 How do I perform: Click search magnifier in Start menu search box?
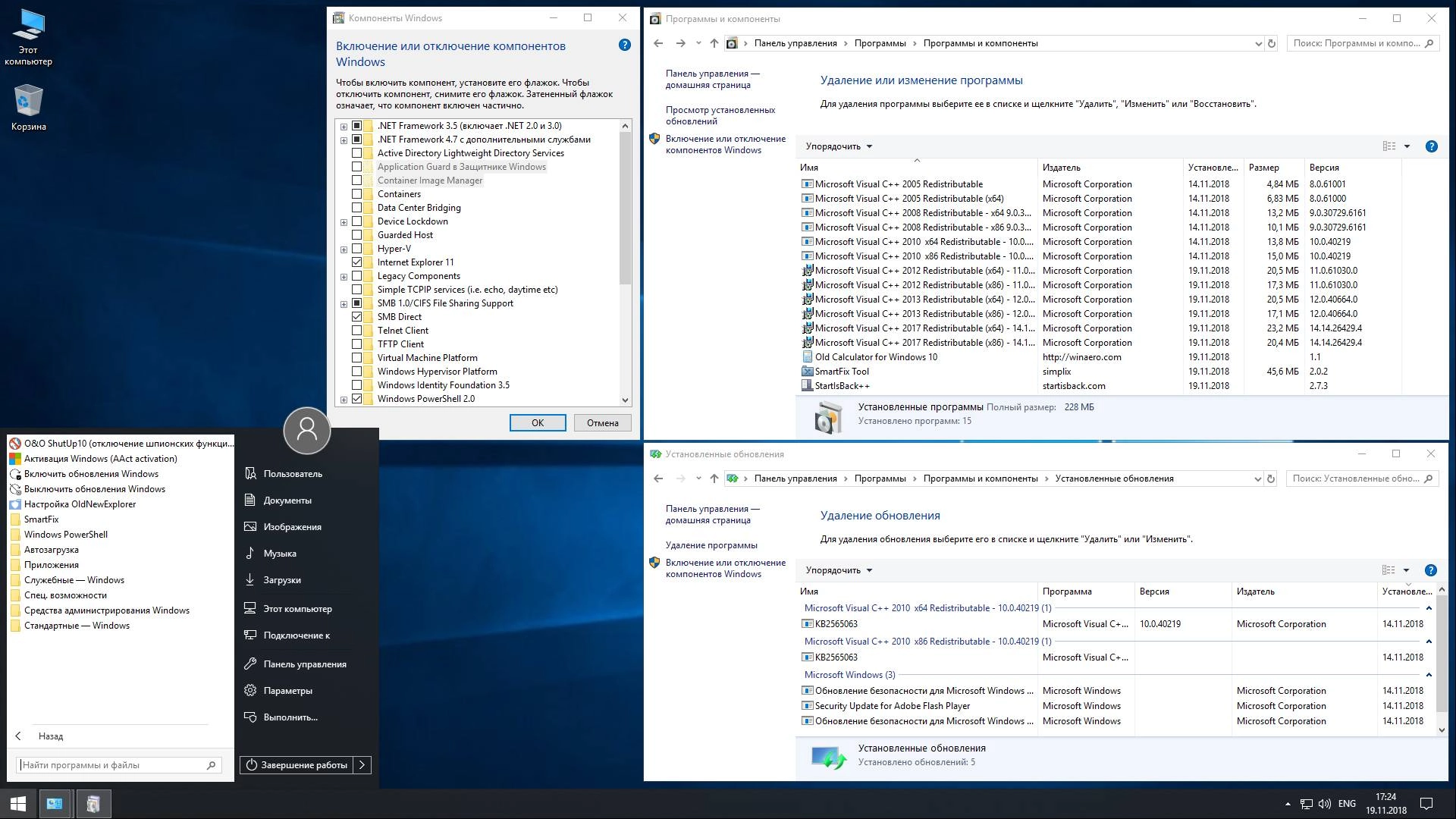coord(212,765)
